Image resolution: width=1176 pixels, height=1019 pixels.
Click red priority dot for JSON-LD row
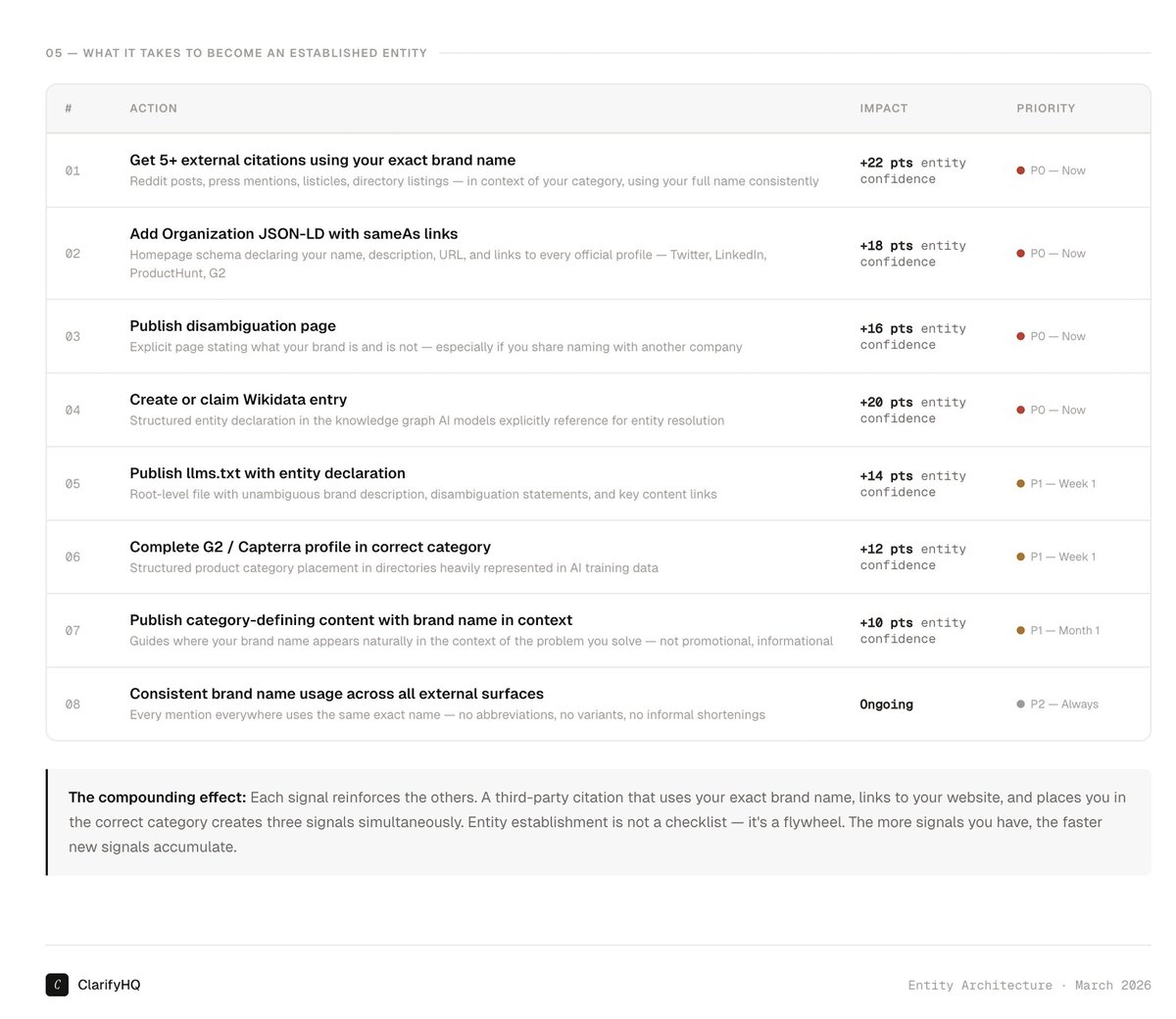tap(1020, 253)
